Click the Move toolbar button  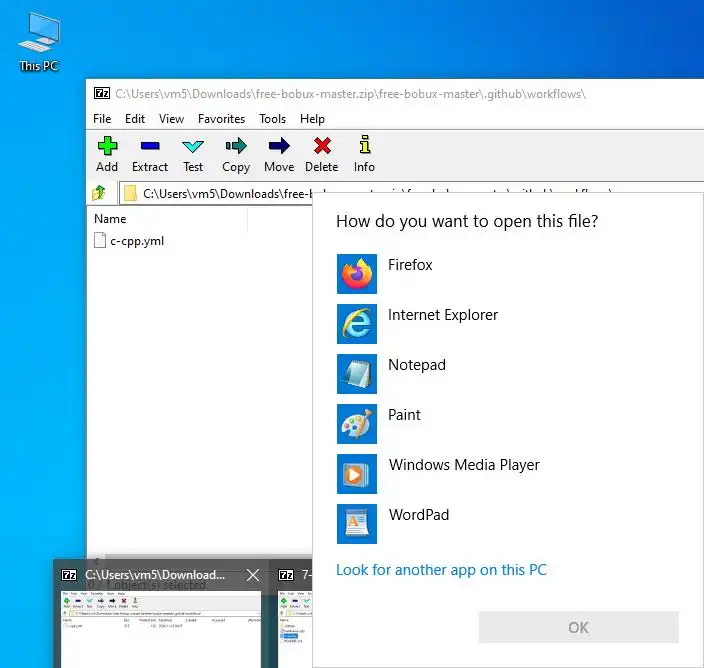pyautogui.click(x=279, y=154)
